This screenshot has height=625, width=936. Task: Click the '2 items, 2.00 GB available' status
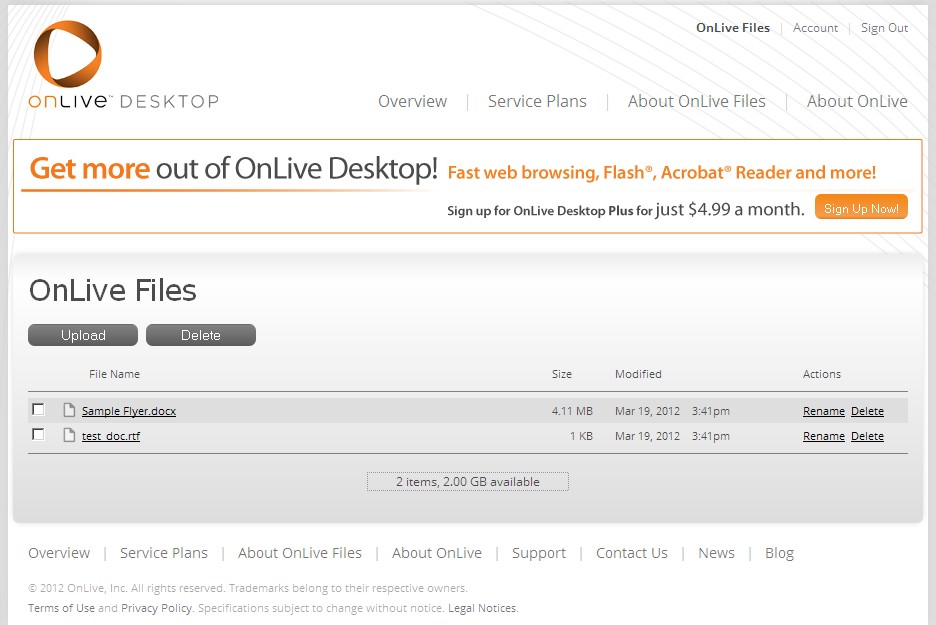468,481
